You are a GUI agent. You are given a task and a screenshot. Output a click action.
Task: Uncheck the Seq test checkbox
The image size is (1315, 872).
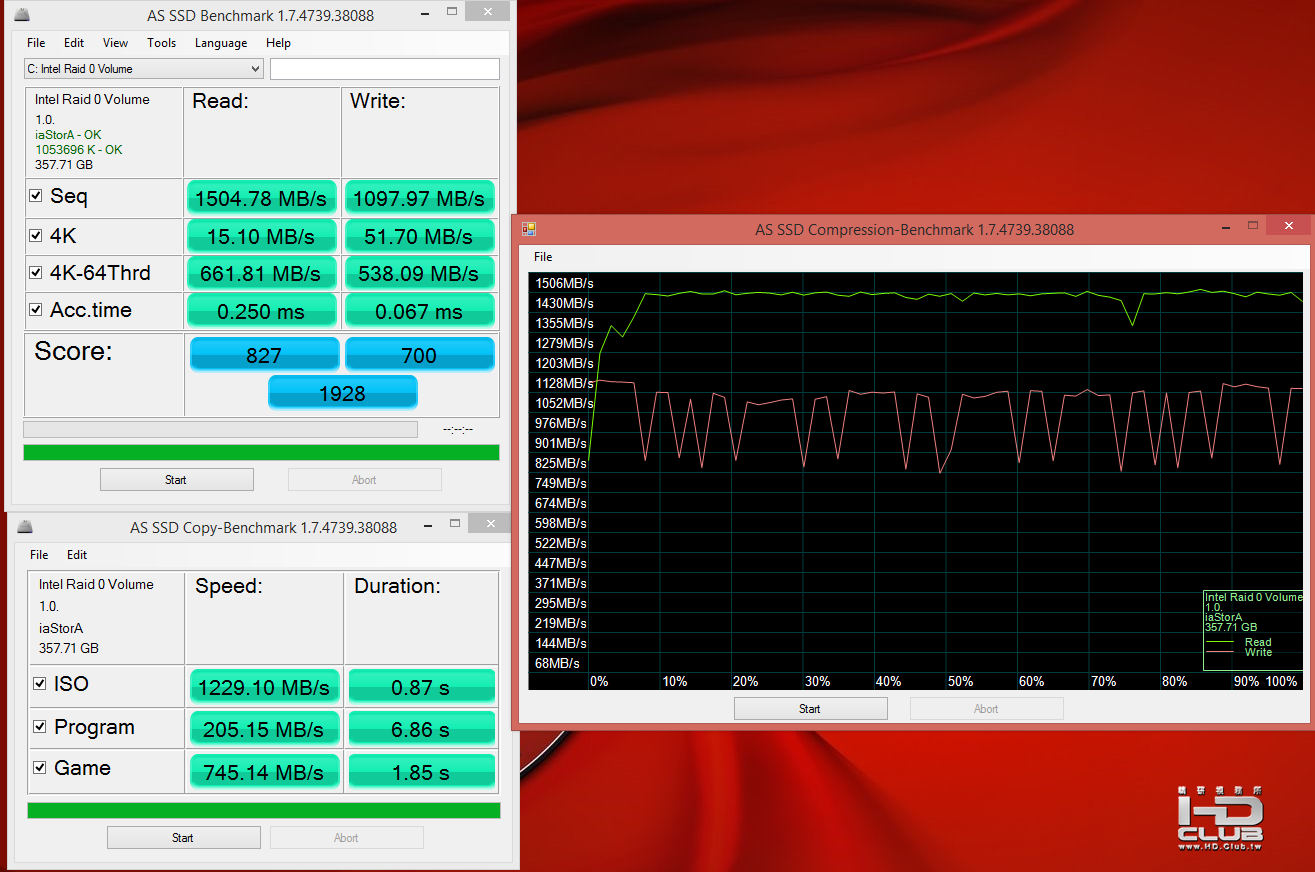pos(36,196)
